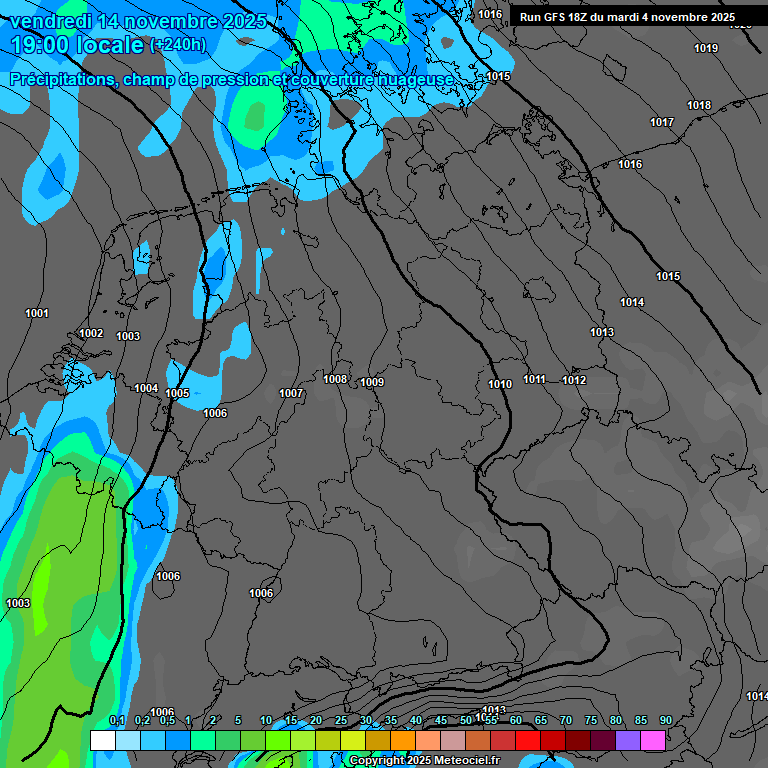
Task: Click the 1005 isobar label
Action: (x=178, y=394)
